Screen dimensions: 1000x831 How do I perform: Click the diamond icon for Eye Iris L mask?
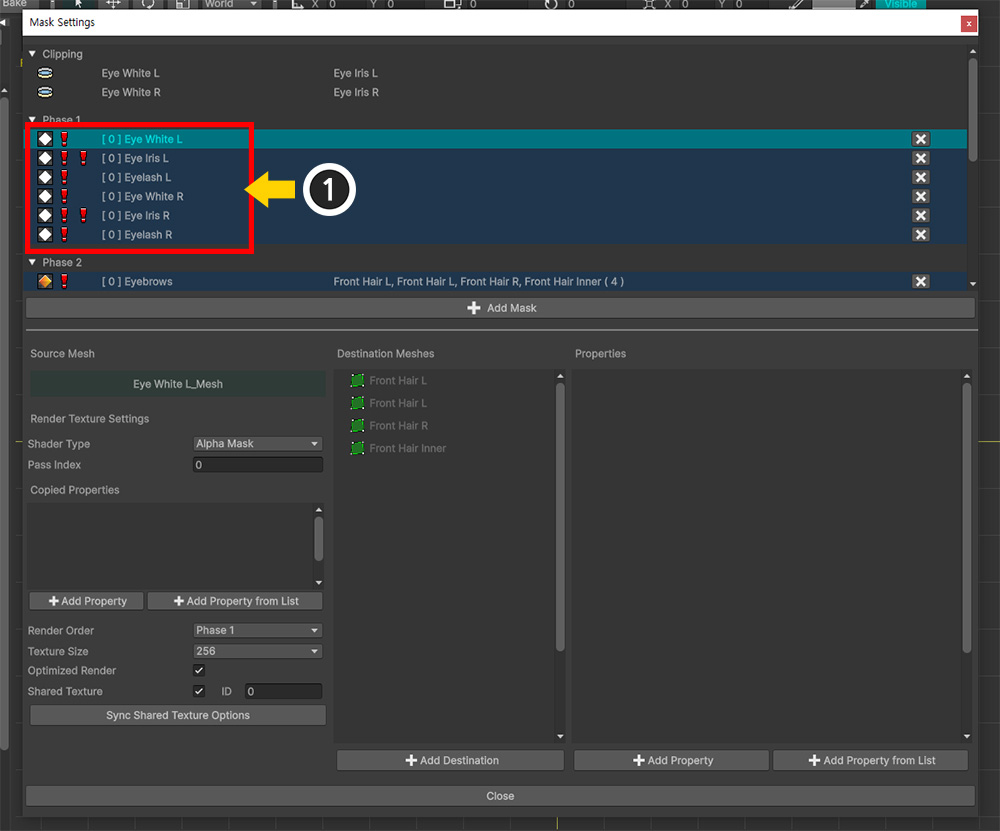coord(45,158)
